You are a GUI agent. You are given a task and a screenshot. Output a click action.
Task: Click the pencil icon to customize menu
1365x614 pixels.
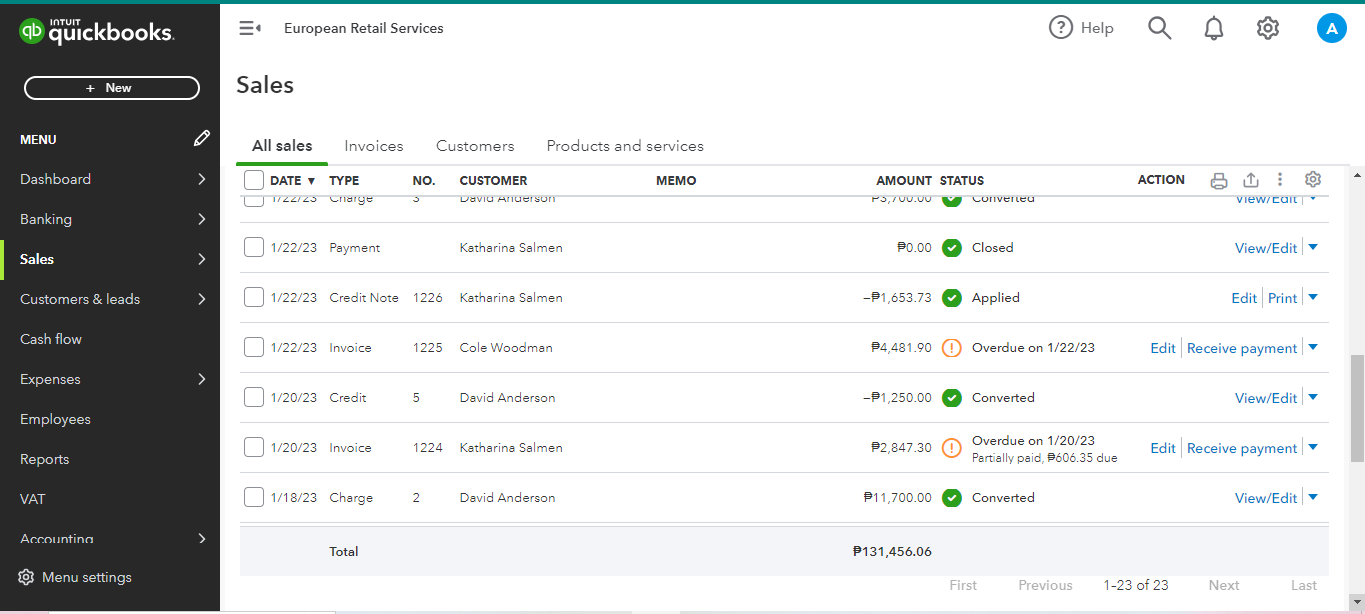202,139
